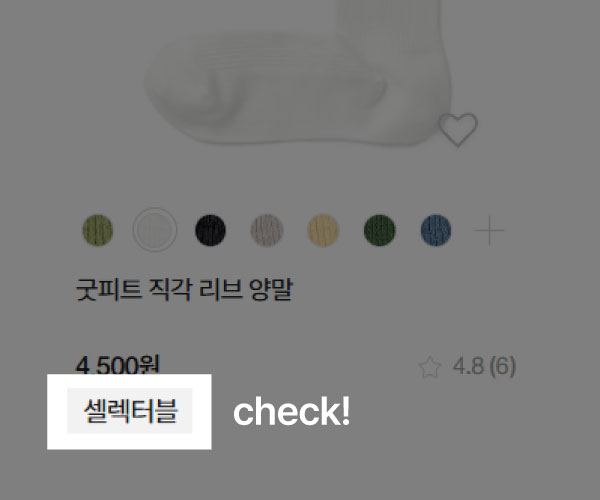Pick the light gray color swatch
The width and height of the screenshot is (600, 500).
coord(267,230)
